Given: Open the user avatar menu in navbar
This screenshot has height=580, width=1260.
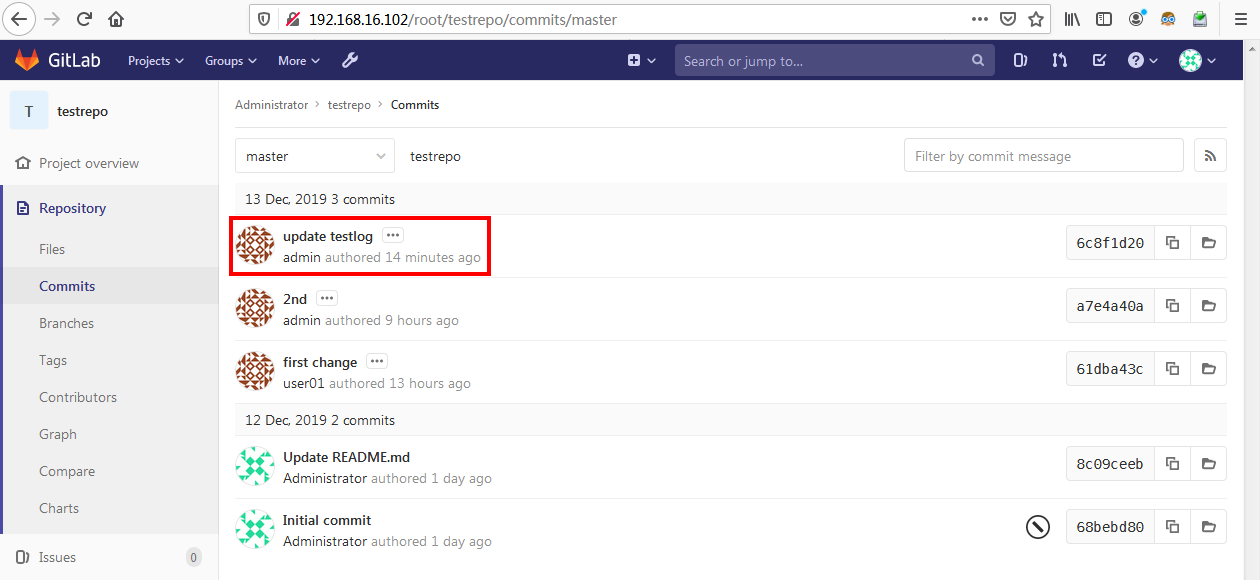Looking at the screenshot, I should pyautogui.click(x=1197, y=61).
